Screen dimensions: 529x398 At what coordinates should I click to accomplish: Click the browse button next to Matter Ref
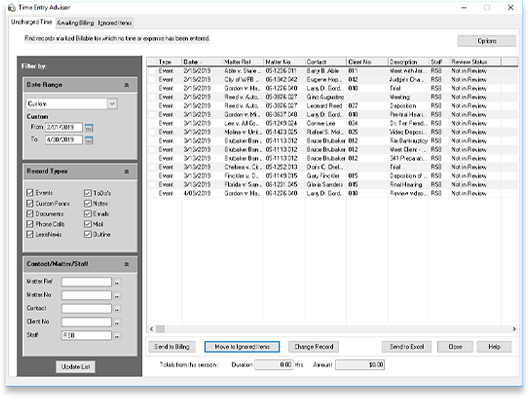point(117,282)
